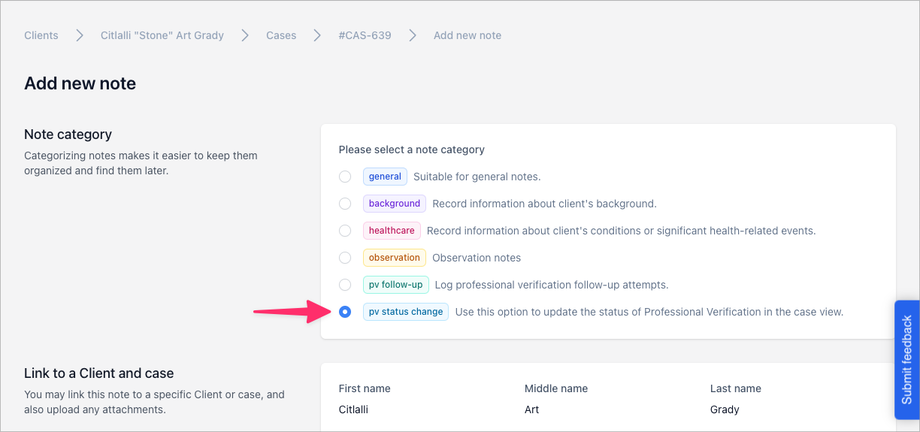Click the Add new note breadcrumb text
The image size is (920, 432).
467,36
